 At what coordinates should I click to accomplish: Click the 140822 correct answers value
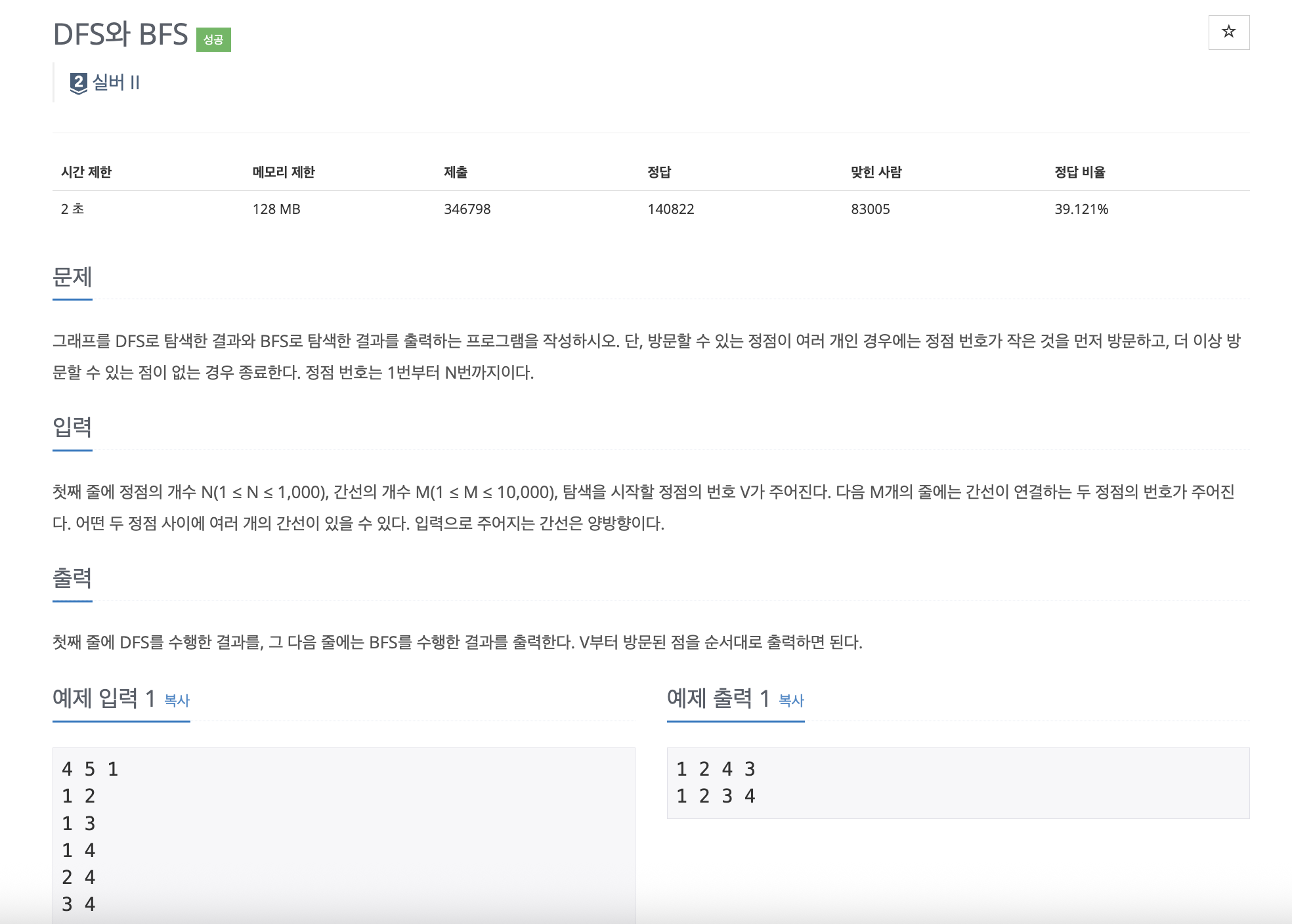pos(671,209)
